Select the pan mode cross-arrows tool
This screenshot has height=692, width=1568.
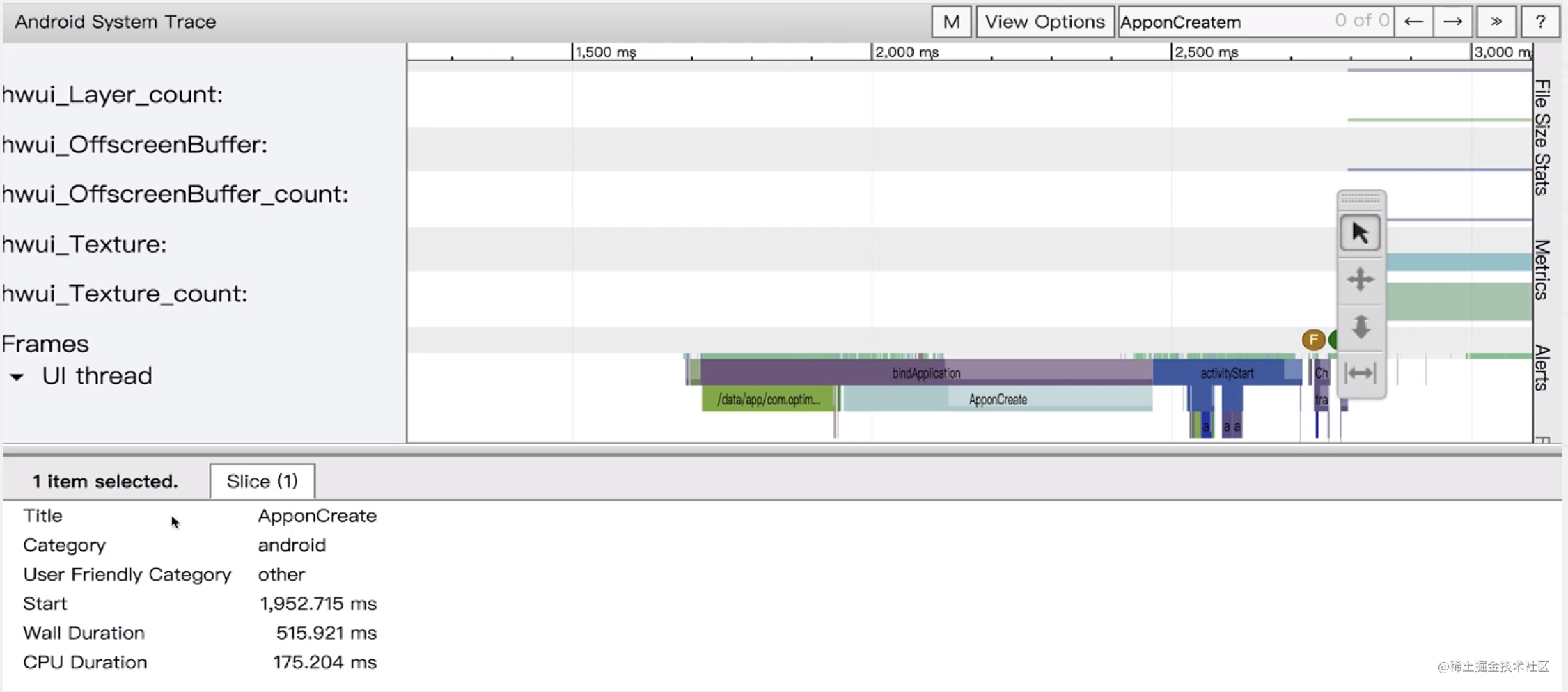click(1361, 280)
